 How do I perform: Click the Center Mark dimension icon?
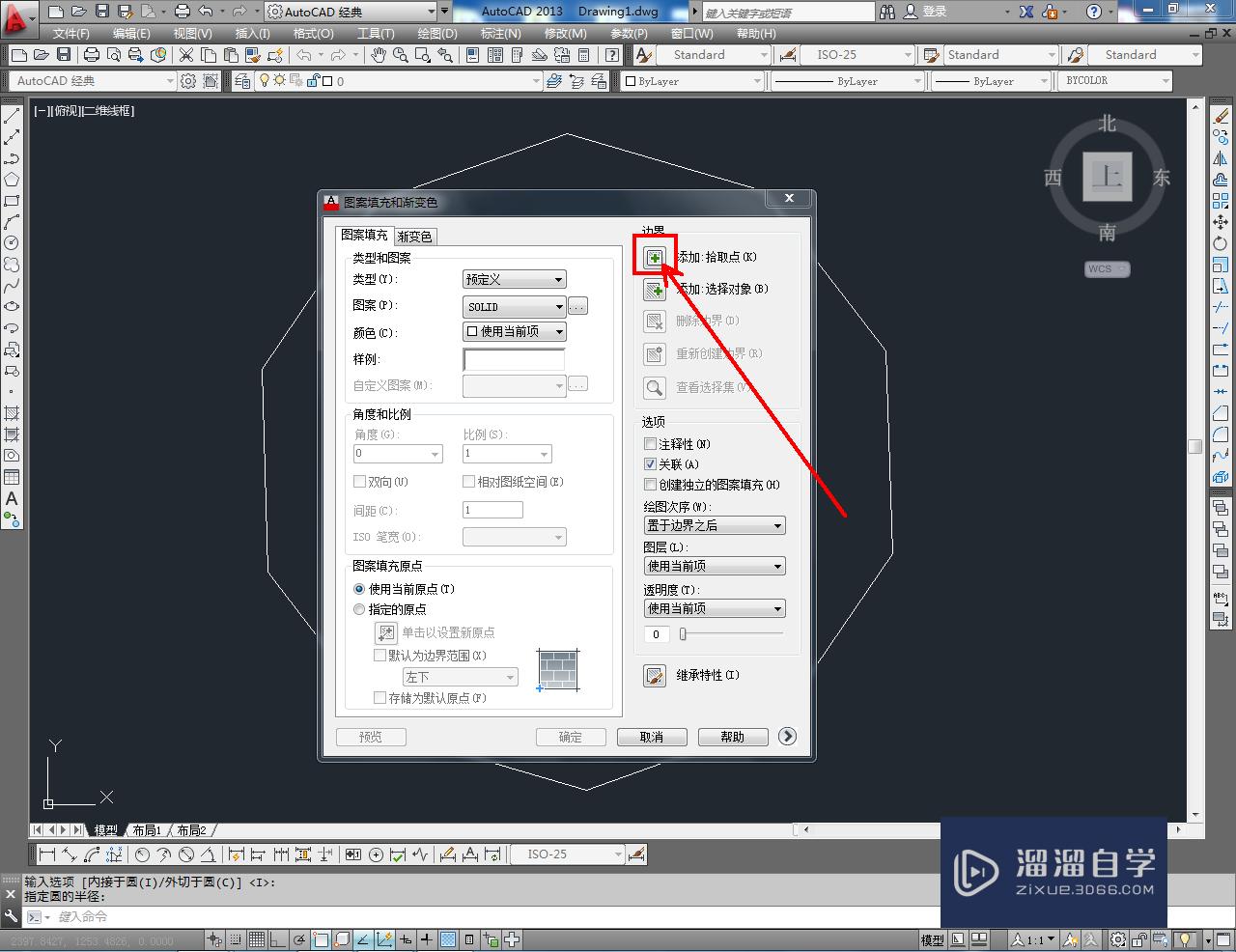(375, 854)
